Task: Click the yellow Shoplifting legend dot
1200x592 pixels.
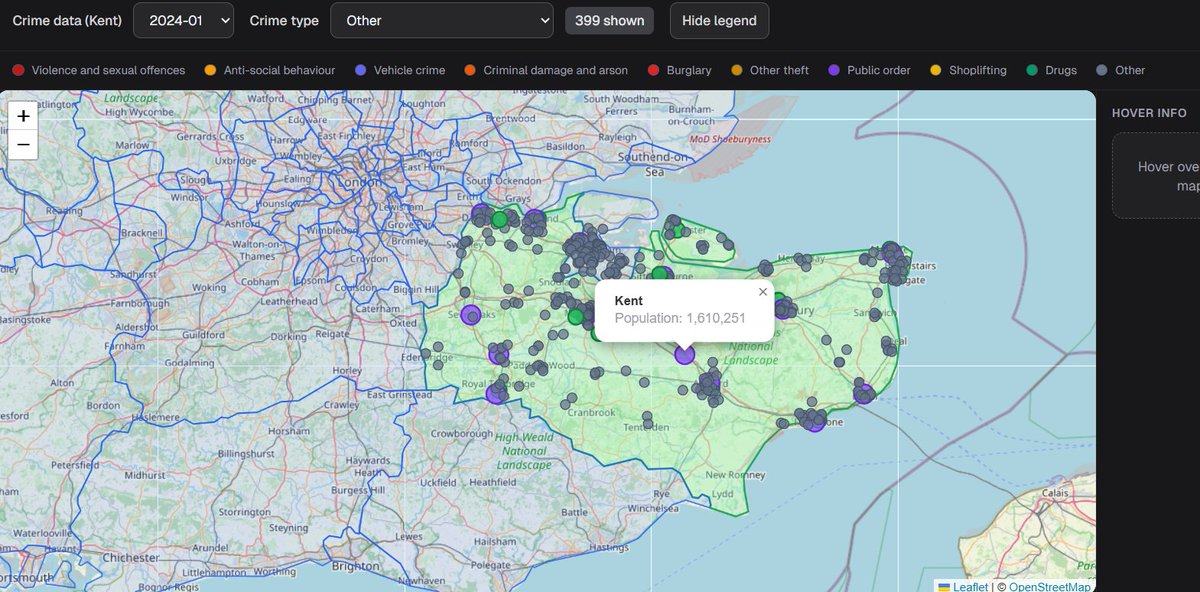Action: [936, 70]
